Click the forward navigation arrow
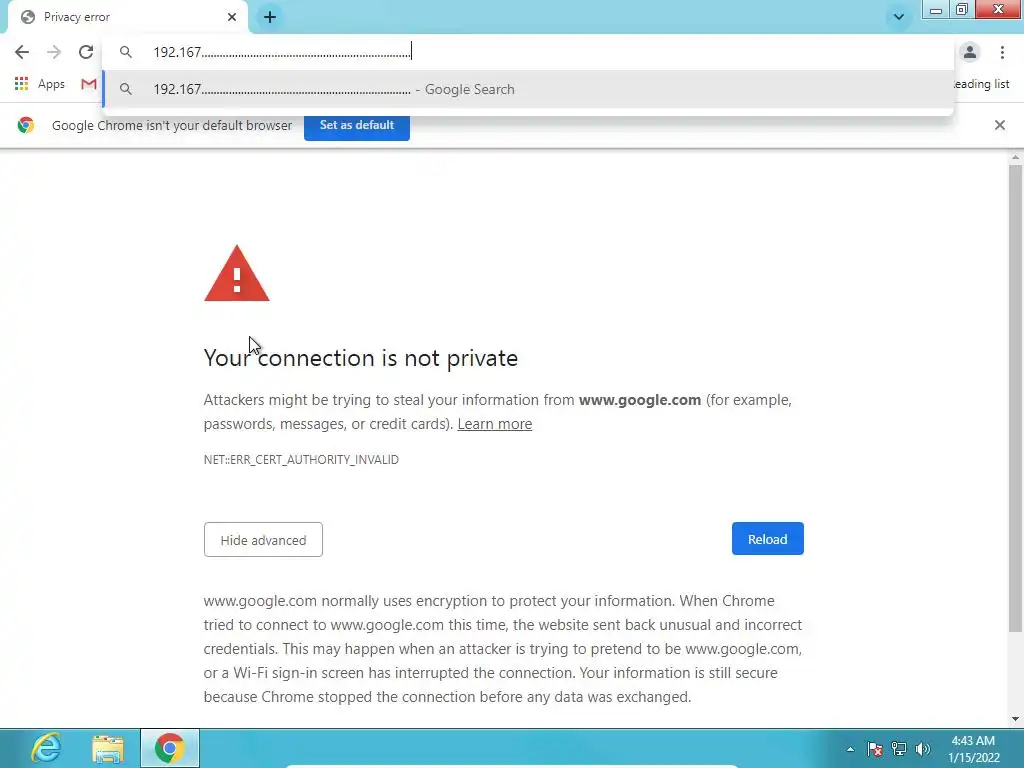The height and width of the screenshot is (768, 1024). 54,52
